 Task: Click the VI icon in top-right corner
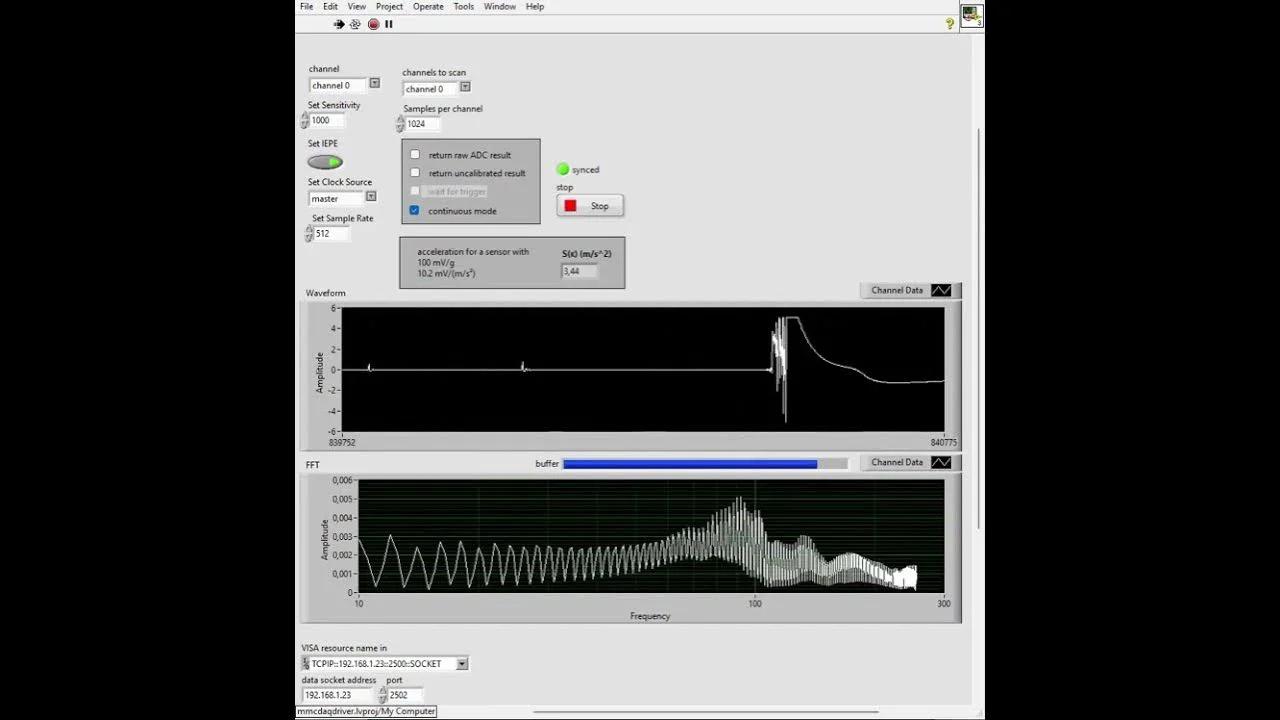pos(971,16)
